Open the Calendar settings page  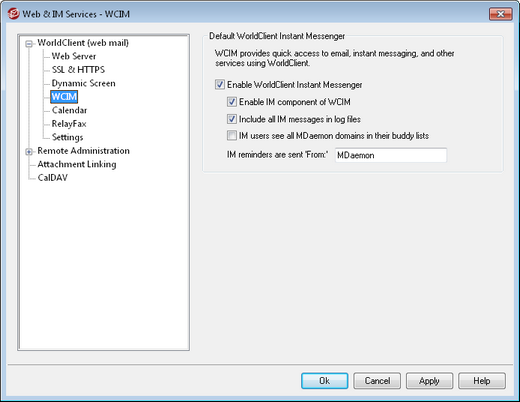point(69,110)
